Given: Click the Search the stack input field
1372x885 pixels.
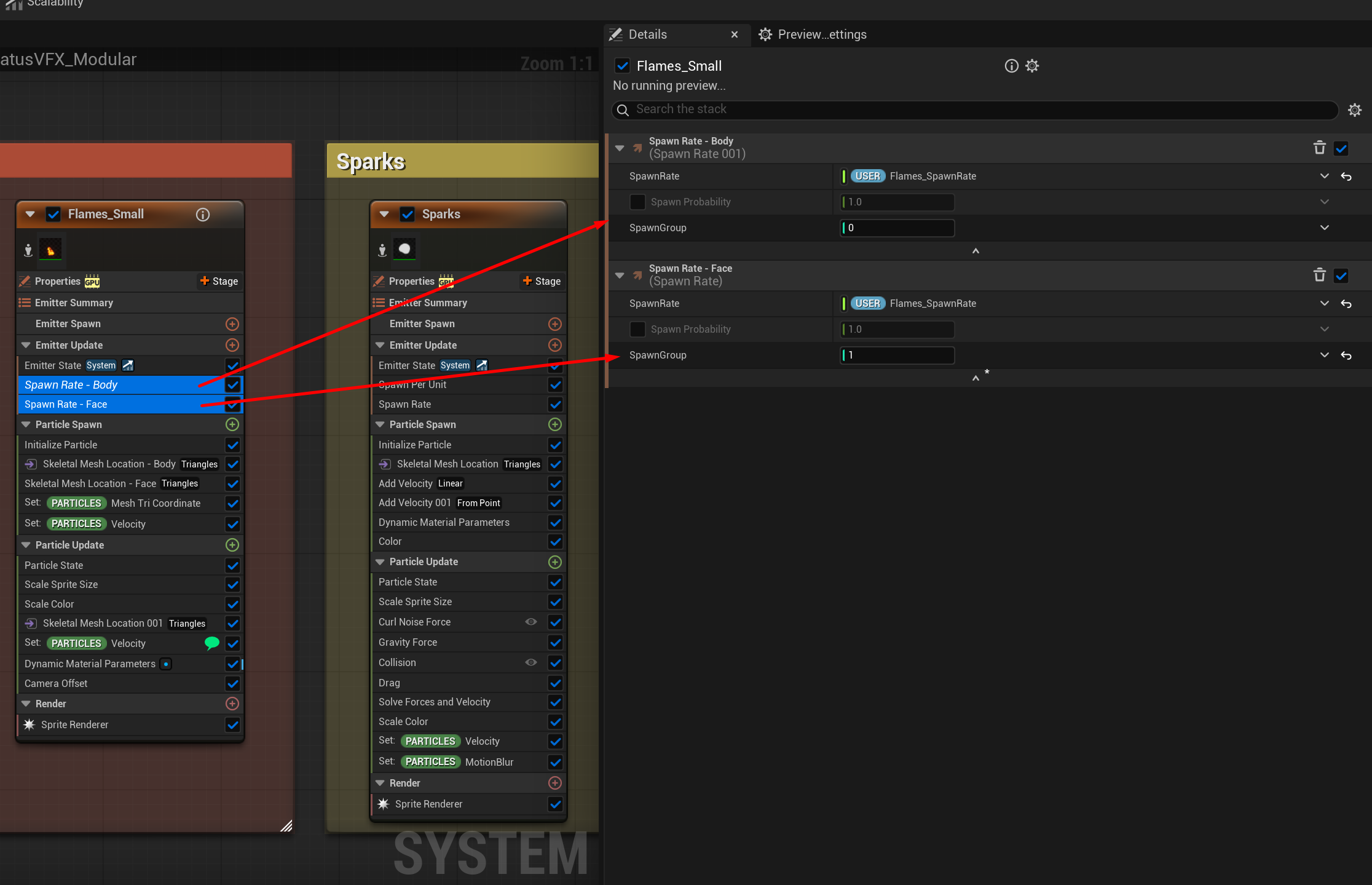Looking at the screenshot, I should point(977,109).
